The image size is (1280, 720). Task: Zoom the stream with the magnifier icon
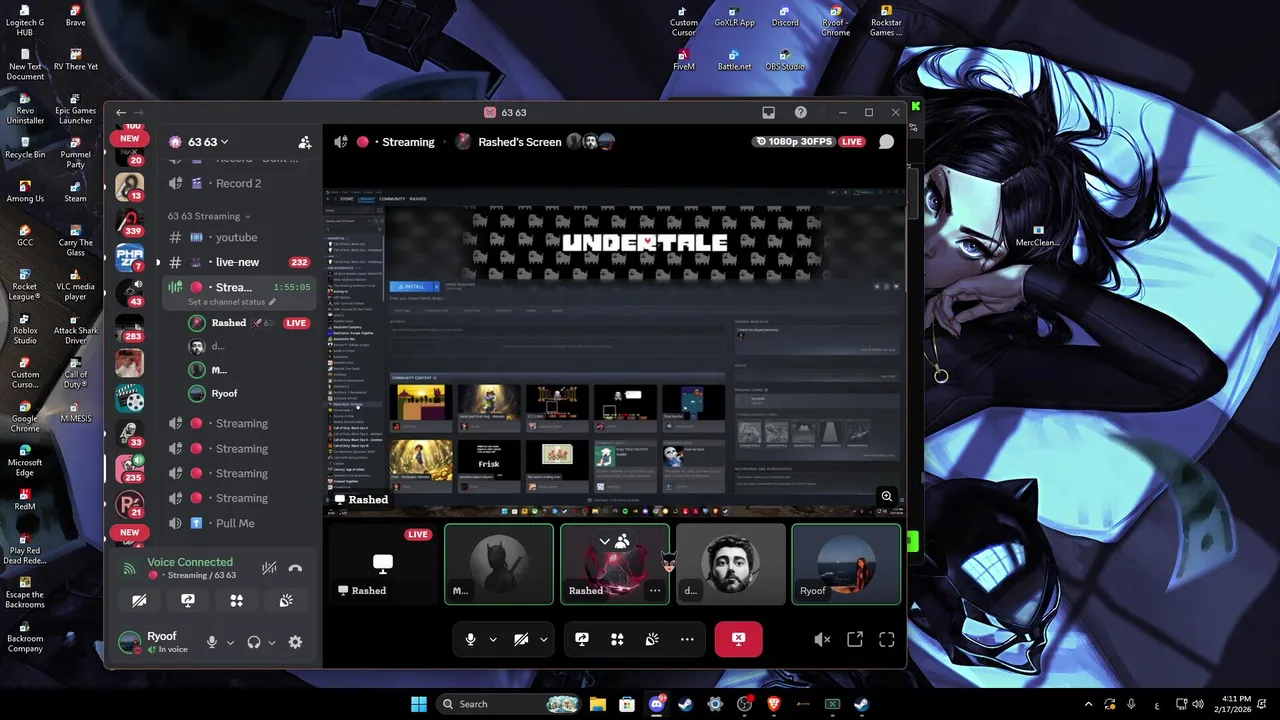point(886,496)
